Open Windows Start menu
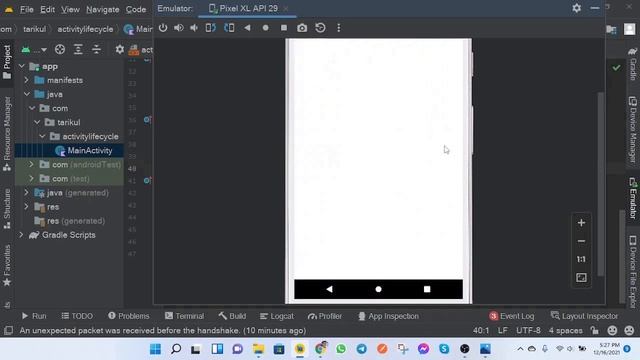 click(x=156, y=349)
